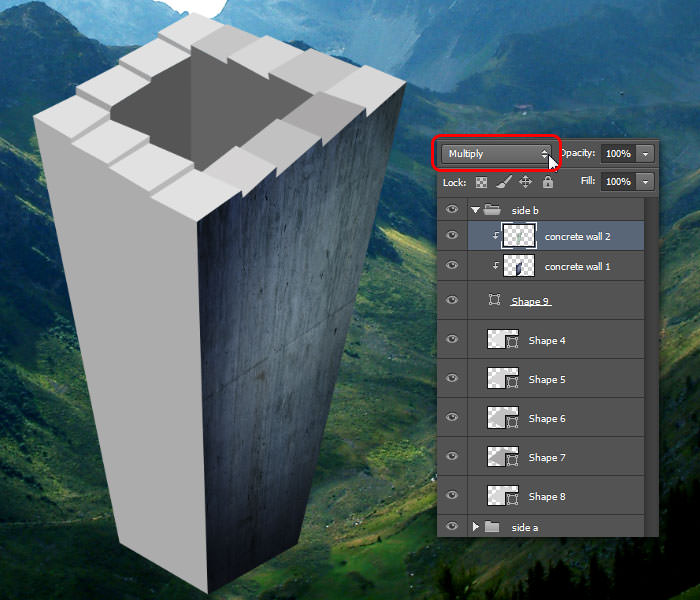Hide the Shape 8 layer
The image size is (700, 600).
[452, 495]
